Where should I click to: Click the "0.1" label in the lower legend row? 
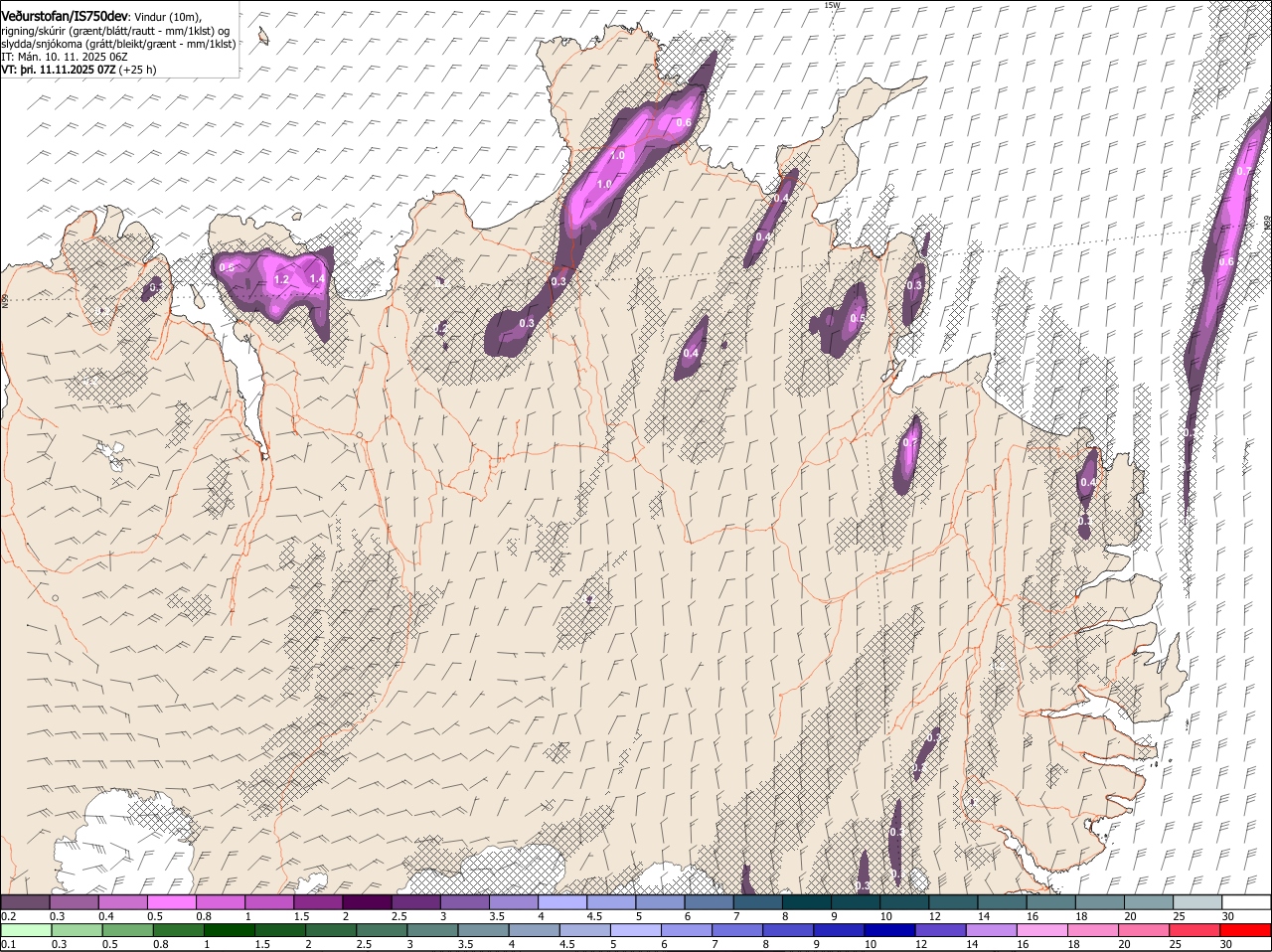(x=8, y=944)
